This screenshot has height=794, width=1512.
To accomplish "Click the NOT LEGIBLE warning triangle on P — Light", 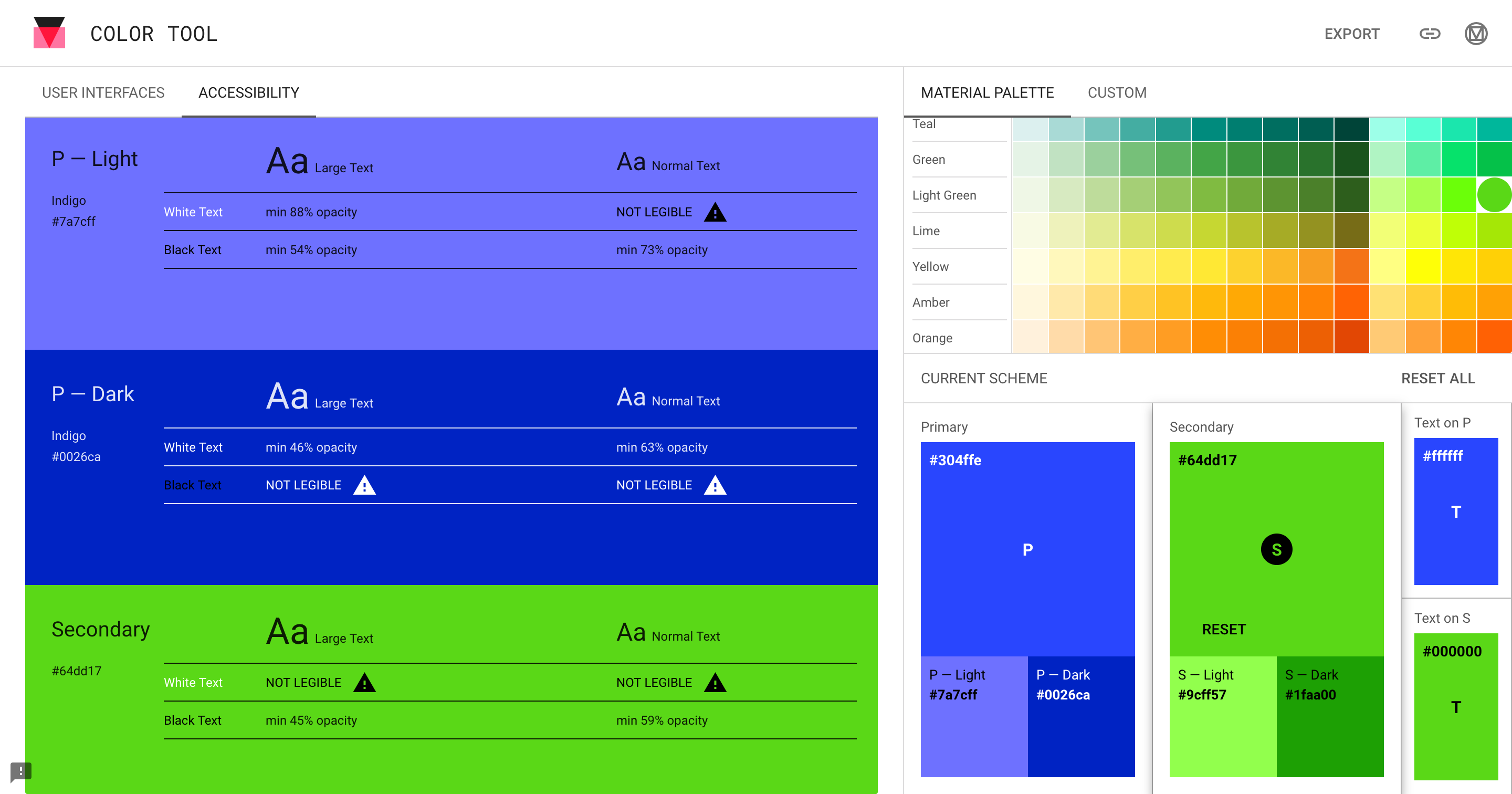I will [x=715, y=212].
